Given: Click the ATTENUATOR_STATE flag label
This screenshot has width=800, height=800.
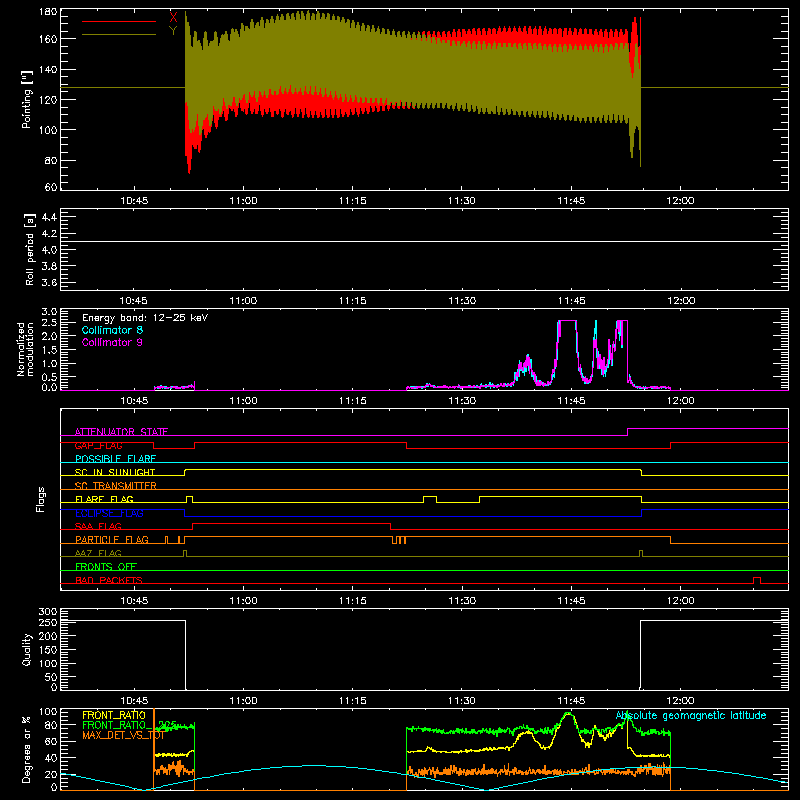Looking at the screenshot, I should (121, 432).
